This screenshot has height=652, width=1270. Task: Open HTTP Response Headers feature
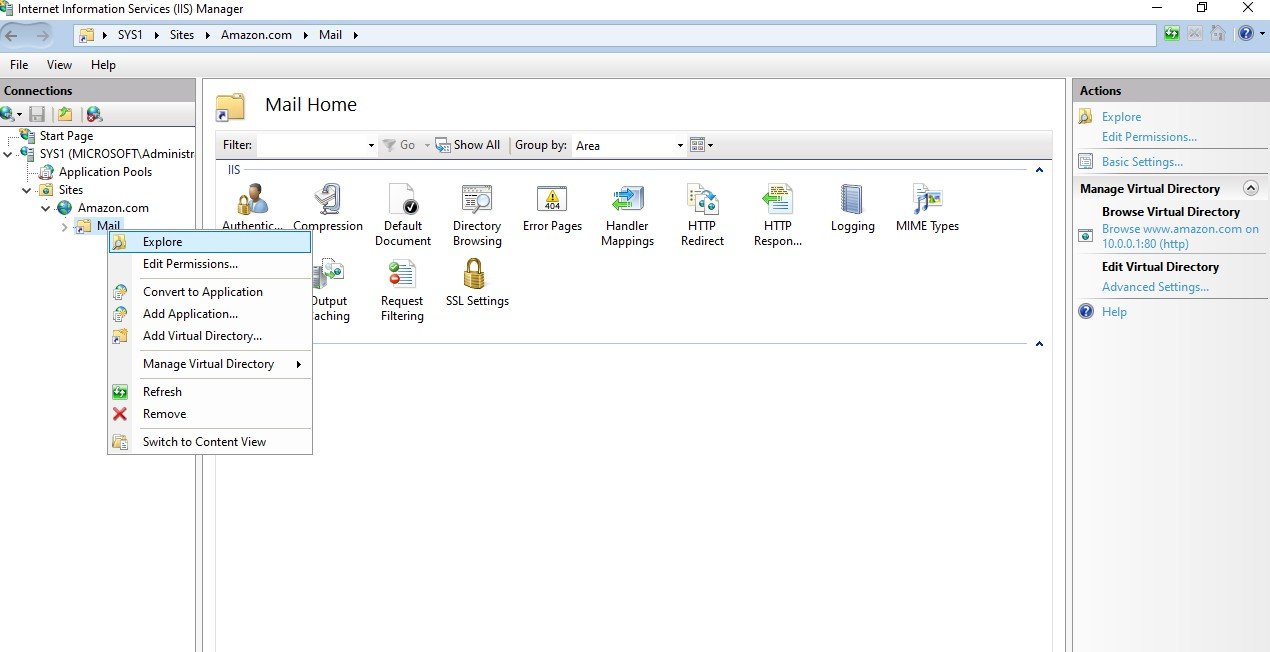777,215
